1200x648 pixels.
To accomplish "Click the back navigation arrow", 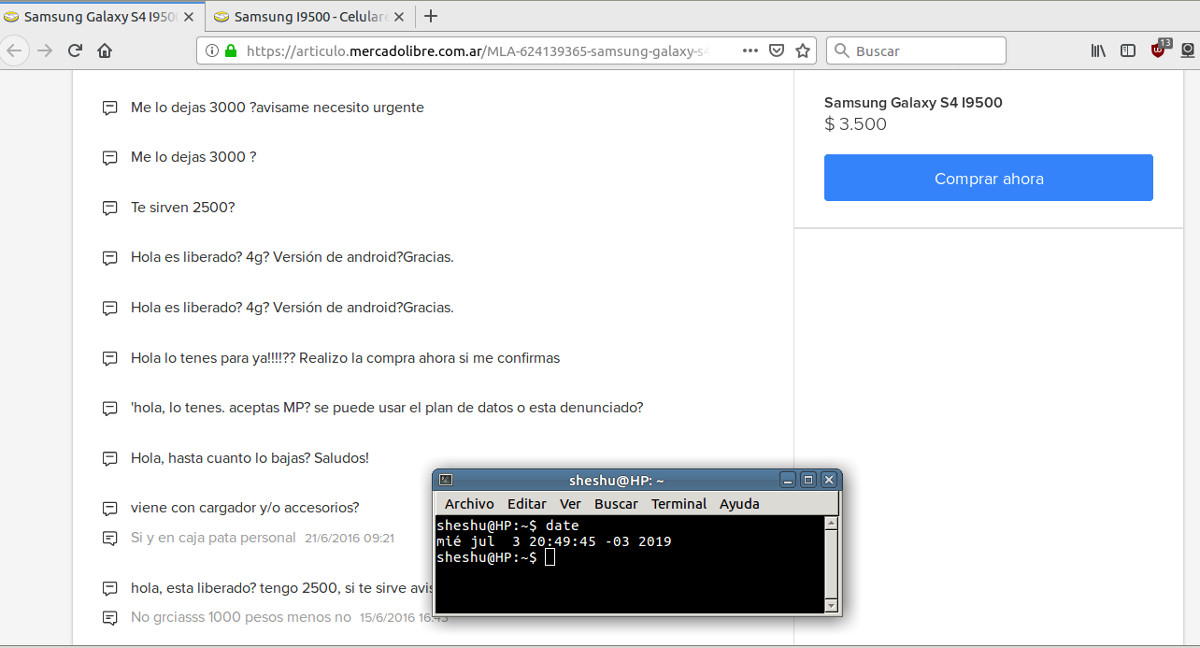I will click(x=15, y=51).
